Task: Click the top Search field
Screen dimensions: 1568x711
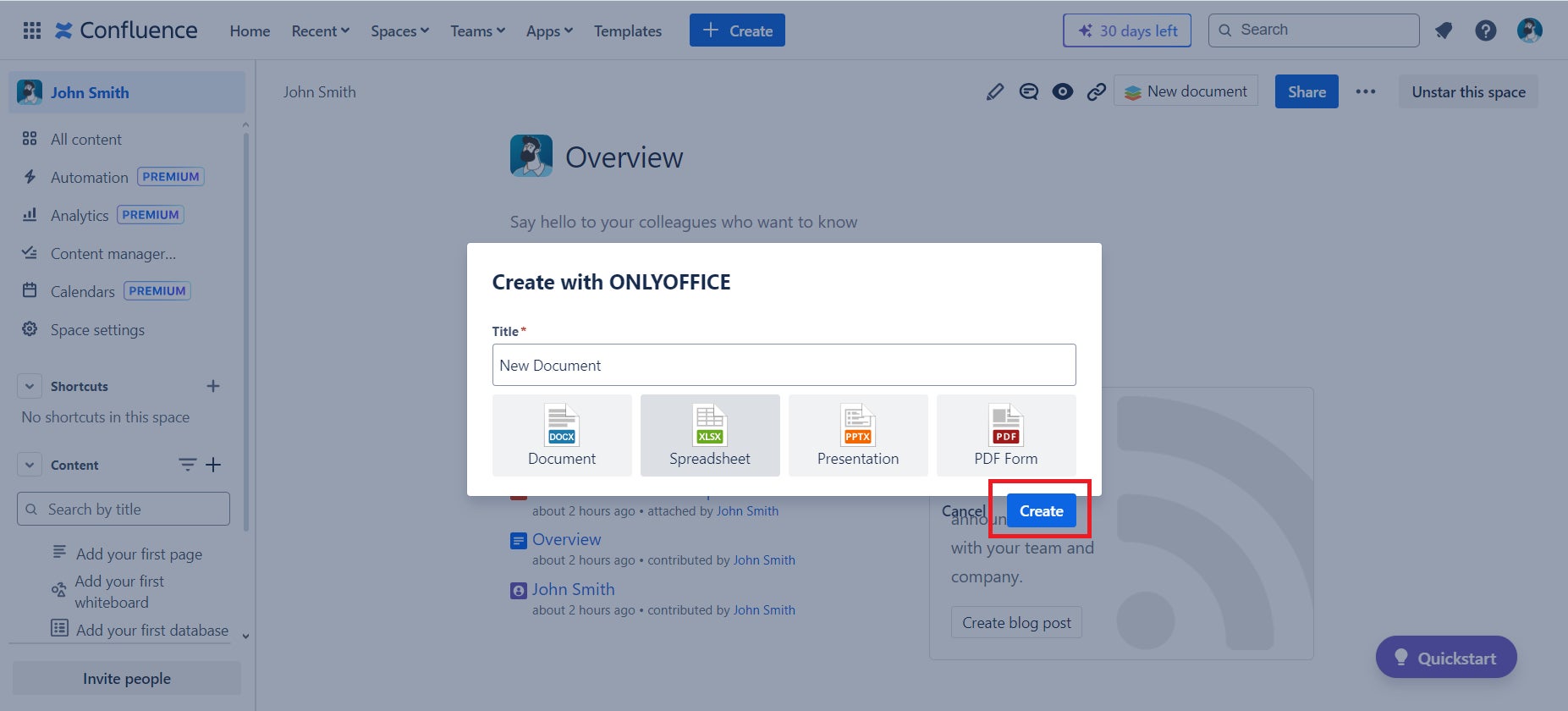Action: [1314, 30]
